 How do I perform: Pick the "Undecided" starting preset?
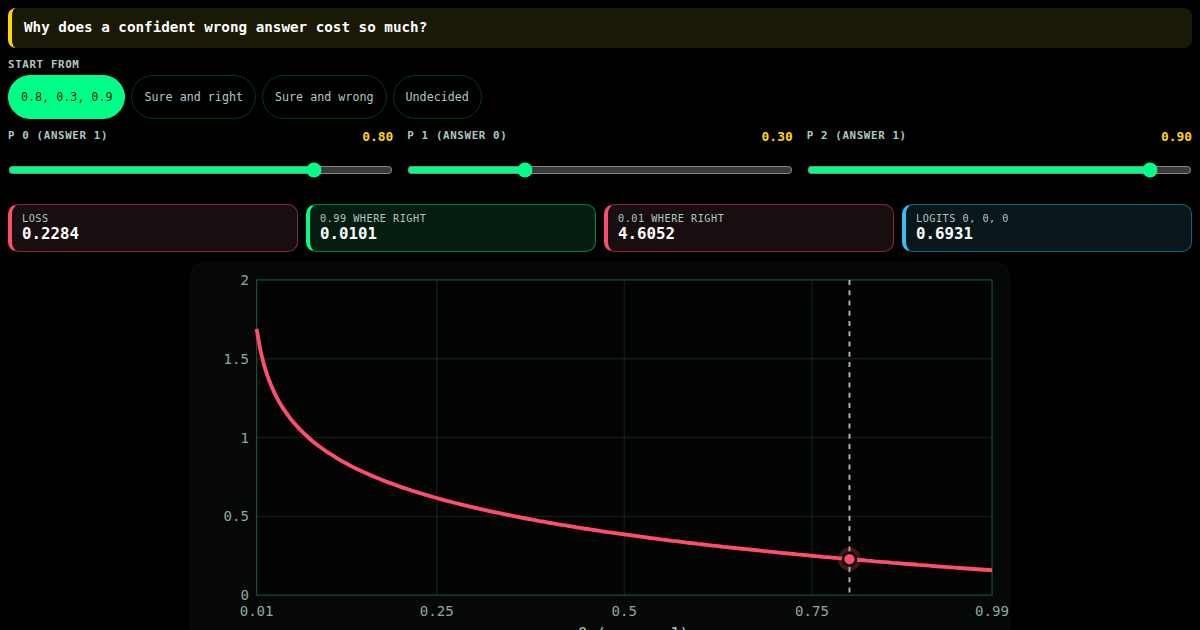[437, 97]
